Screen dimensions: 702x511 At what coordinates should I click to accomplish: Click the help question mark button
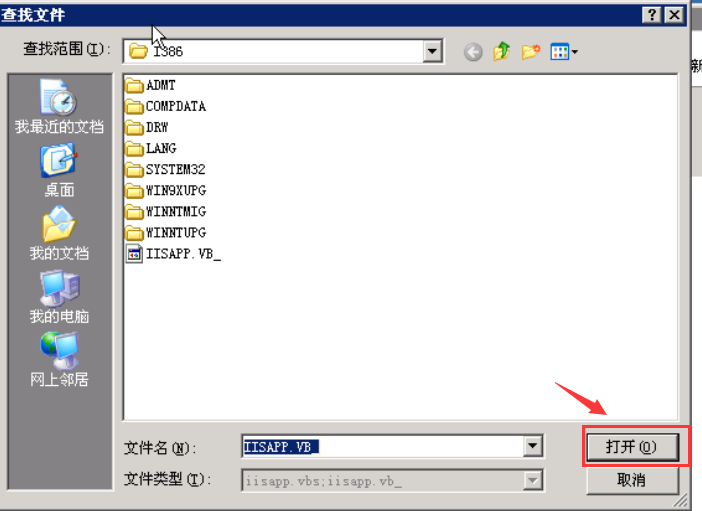click(652, 15)
